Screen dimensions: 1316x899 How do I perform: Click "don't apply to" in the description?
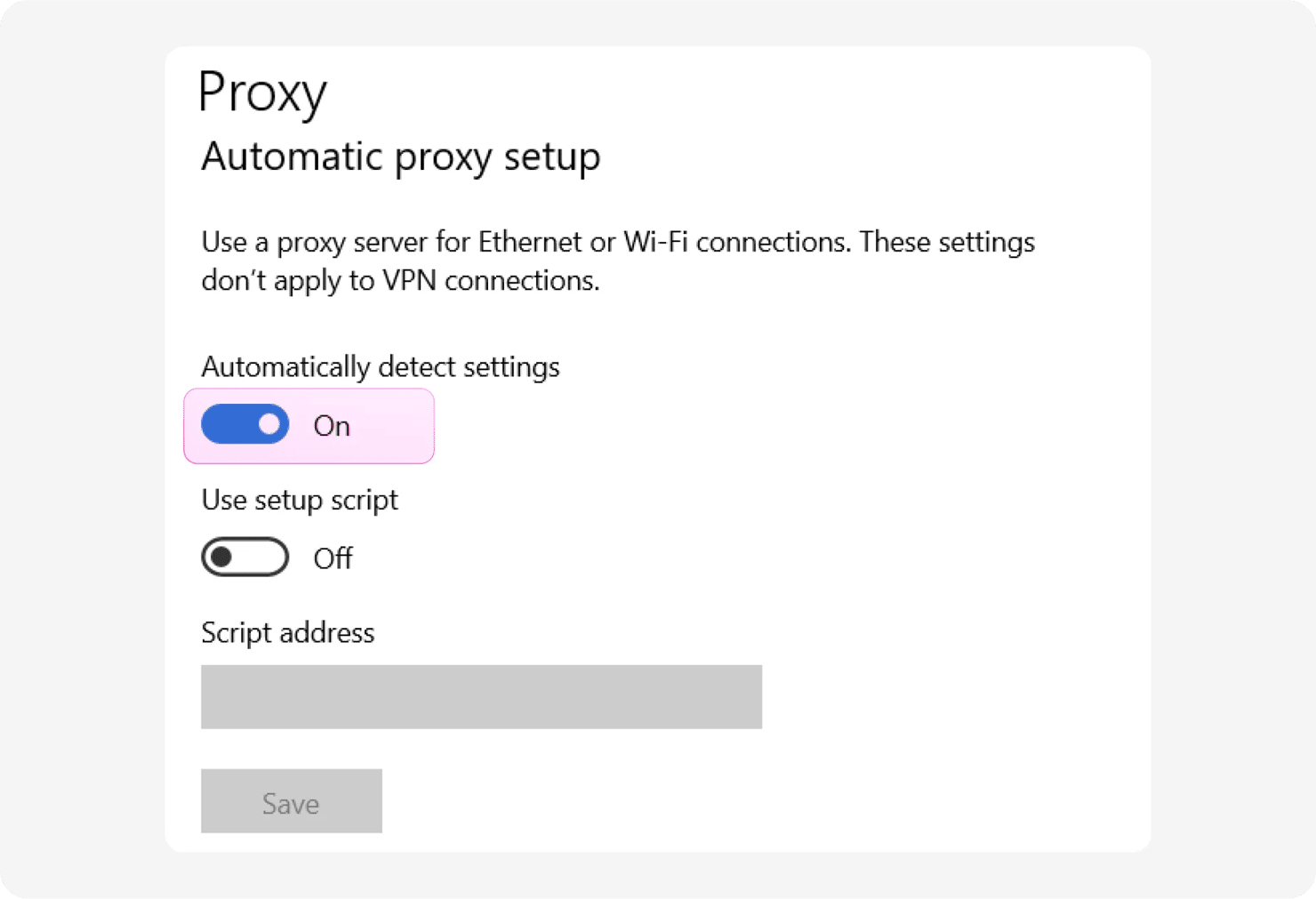point(287,281)
